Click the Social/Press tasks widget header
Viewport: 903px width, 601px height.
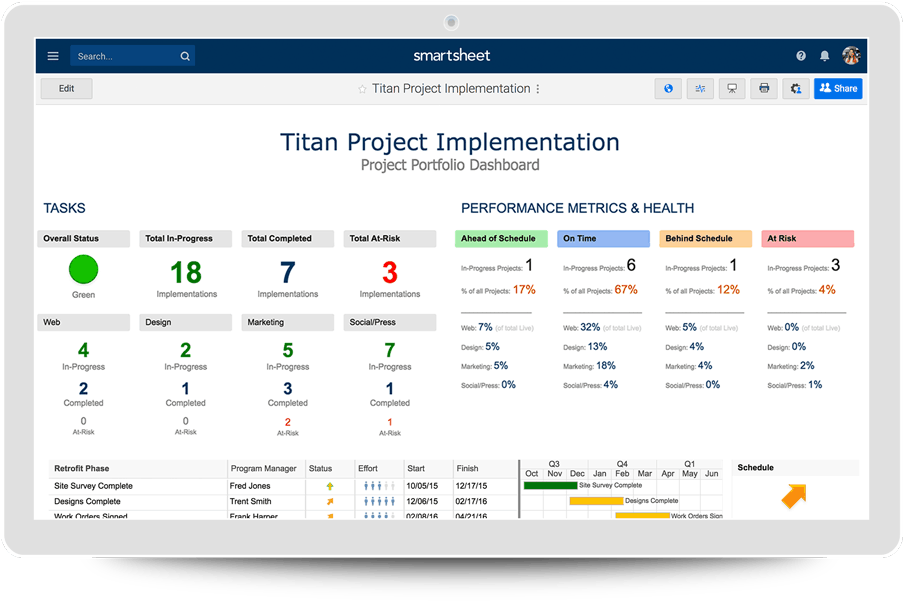pos(390,322)
